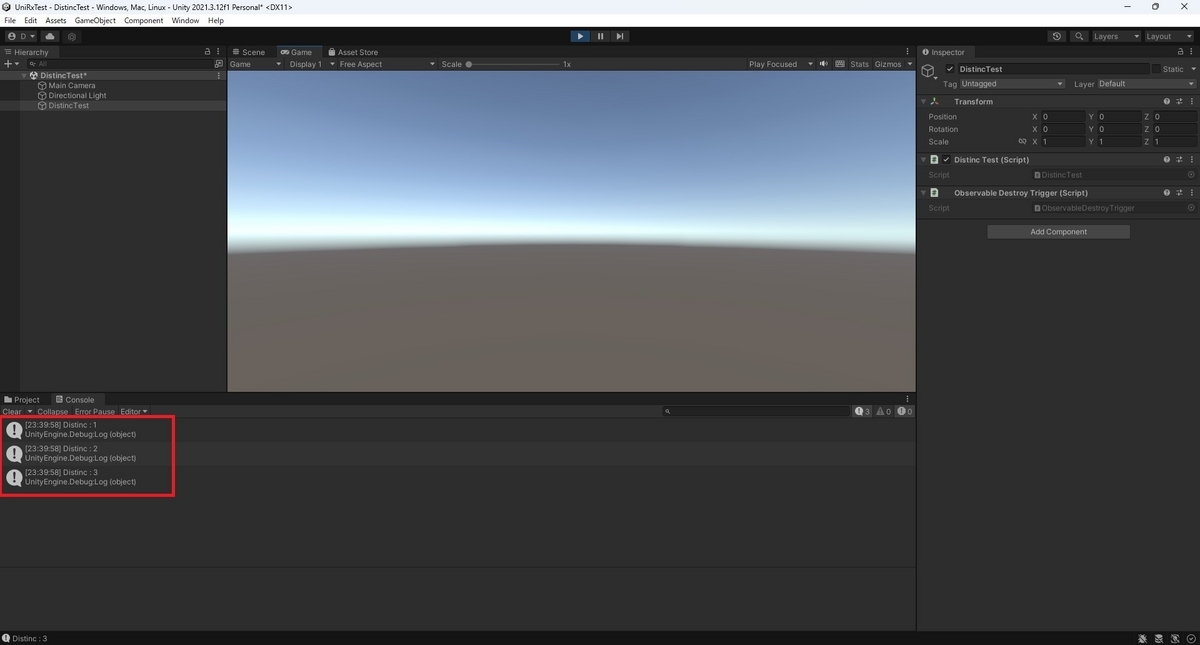Viewport: 1200px width, 645px height.
Task: Open the GameObject menu
Action: [95, 20]
